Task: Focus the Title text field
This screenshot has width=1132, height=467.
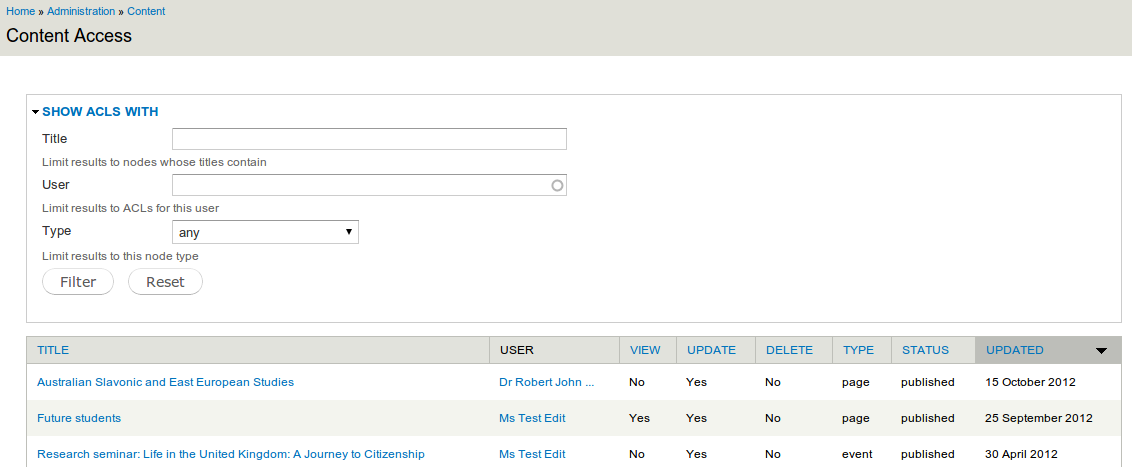Action: click(369, 139)
